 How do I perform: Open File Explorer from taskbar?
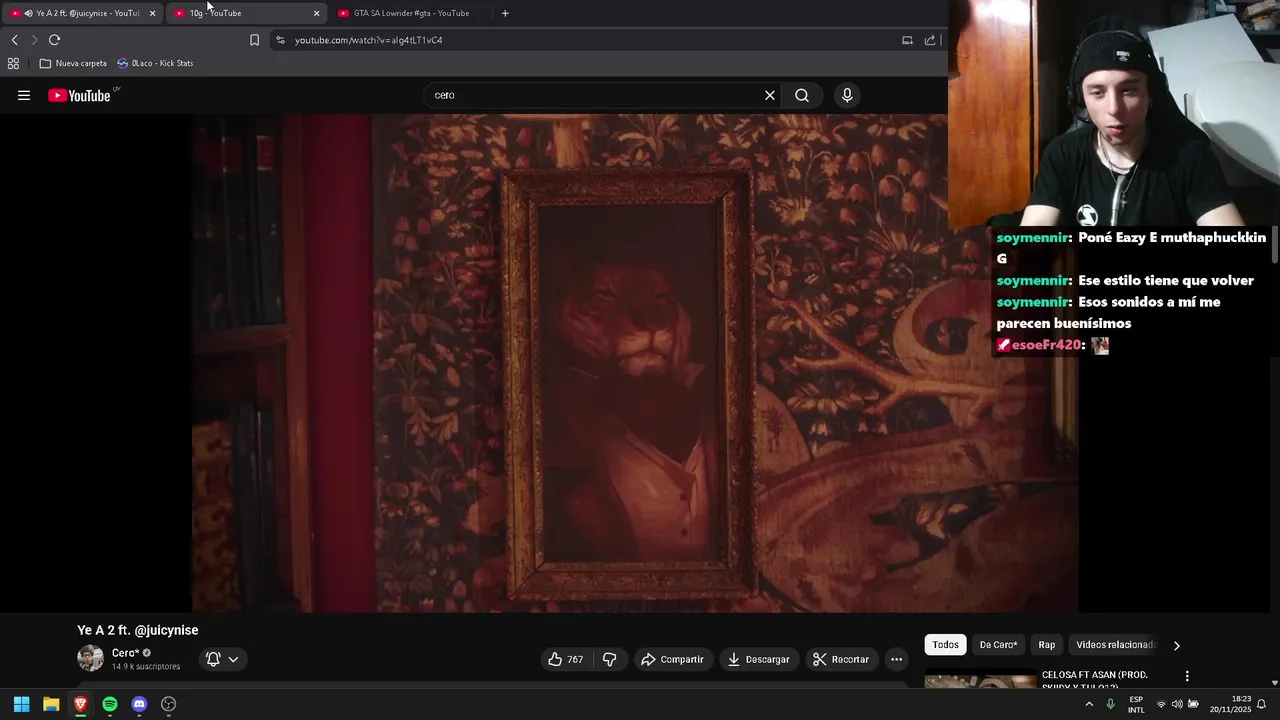tap(51, 704)
